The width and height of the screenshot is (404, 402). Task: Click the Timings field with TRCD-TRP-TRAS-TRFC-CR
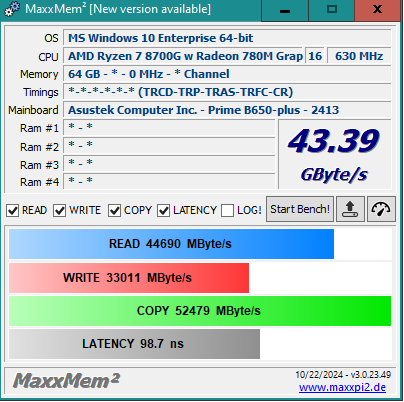pyautogui.click(x=227, y=92)
